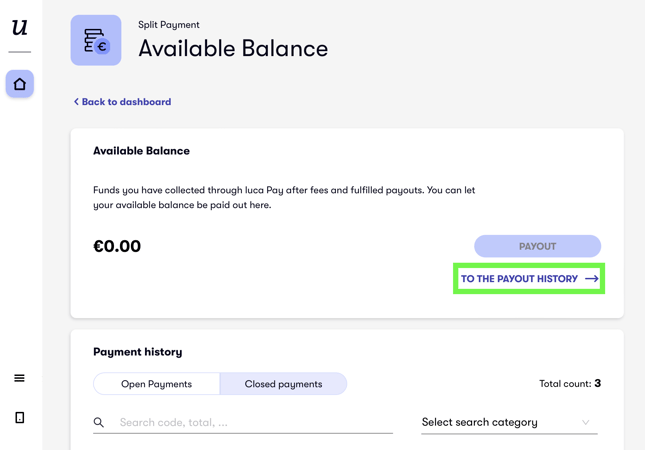Click the phone-shaped icon at sidebar bottom

tap(19, 418)
